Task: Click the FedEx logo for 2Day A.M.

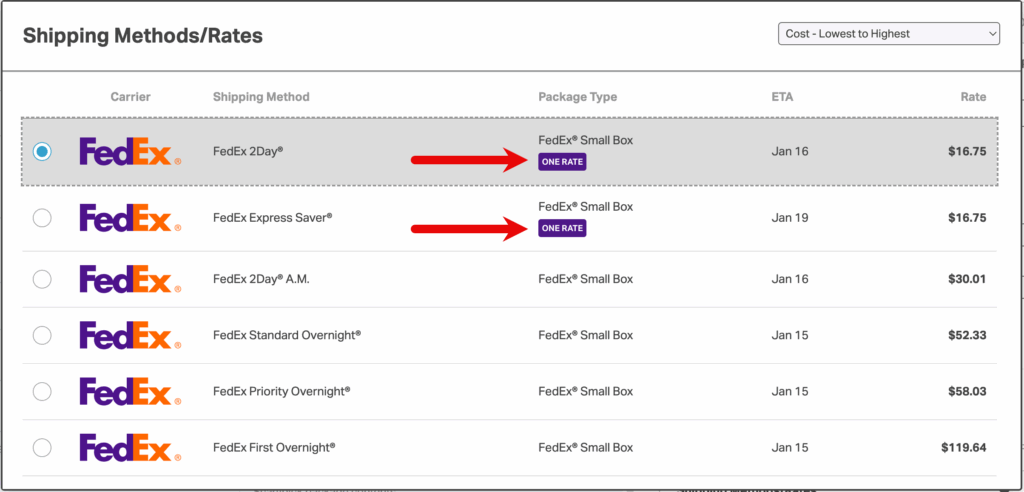Action: point(130,279)
